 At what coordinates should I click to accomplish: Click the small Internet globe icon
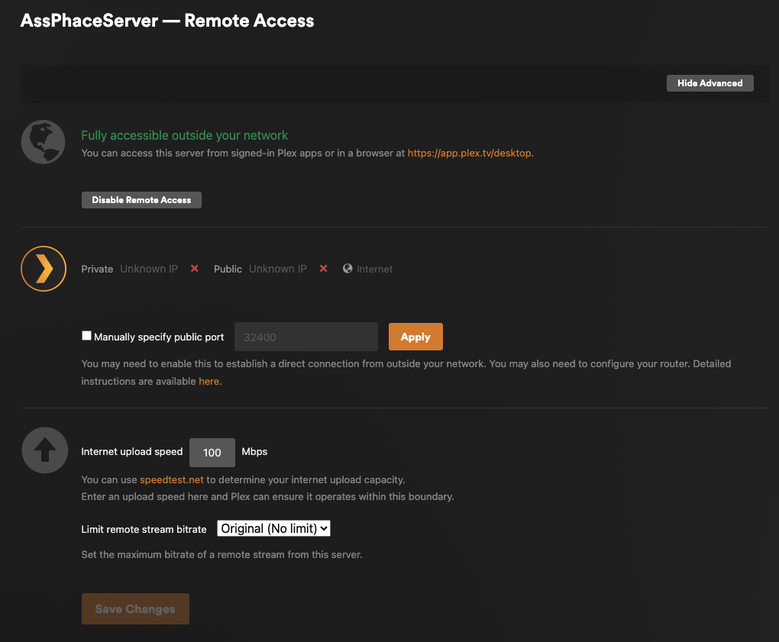(348, 269)
